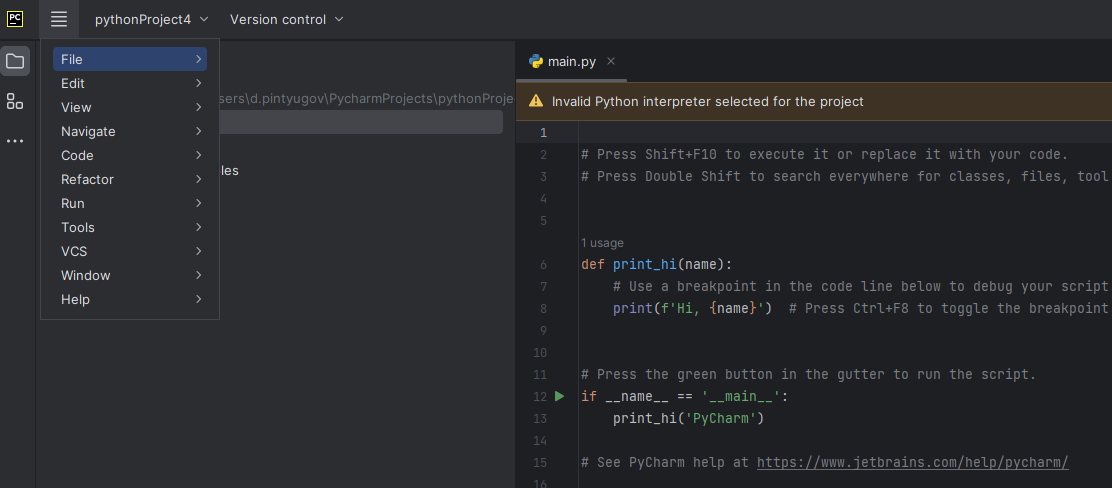Open the Refactor menu
Screen dimensions: 1112x488
coord(130,179)
